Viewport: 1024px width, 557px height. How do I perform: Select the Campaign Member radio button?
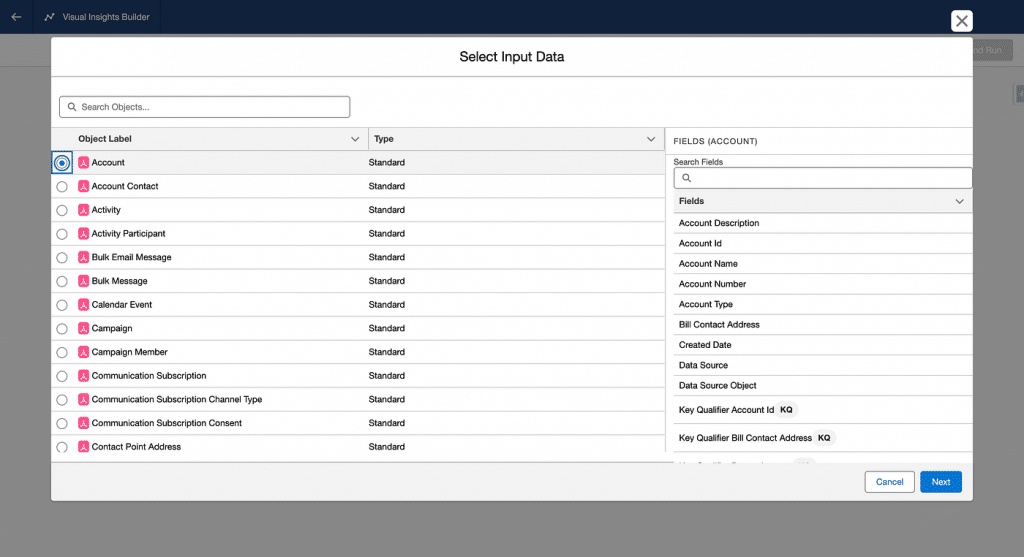tap(62, 353)
